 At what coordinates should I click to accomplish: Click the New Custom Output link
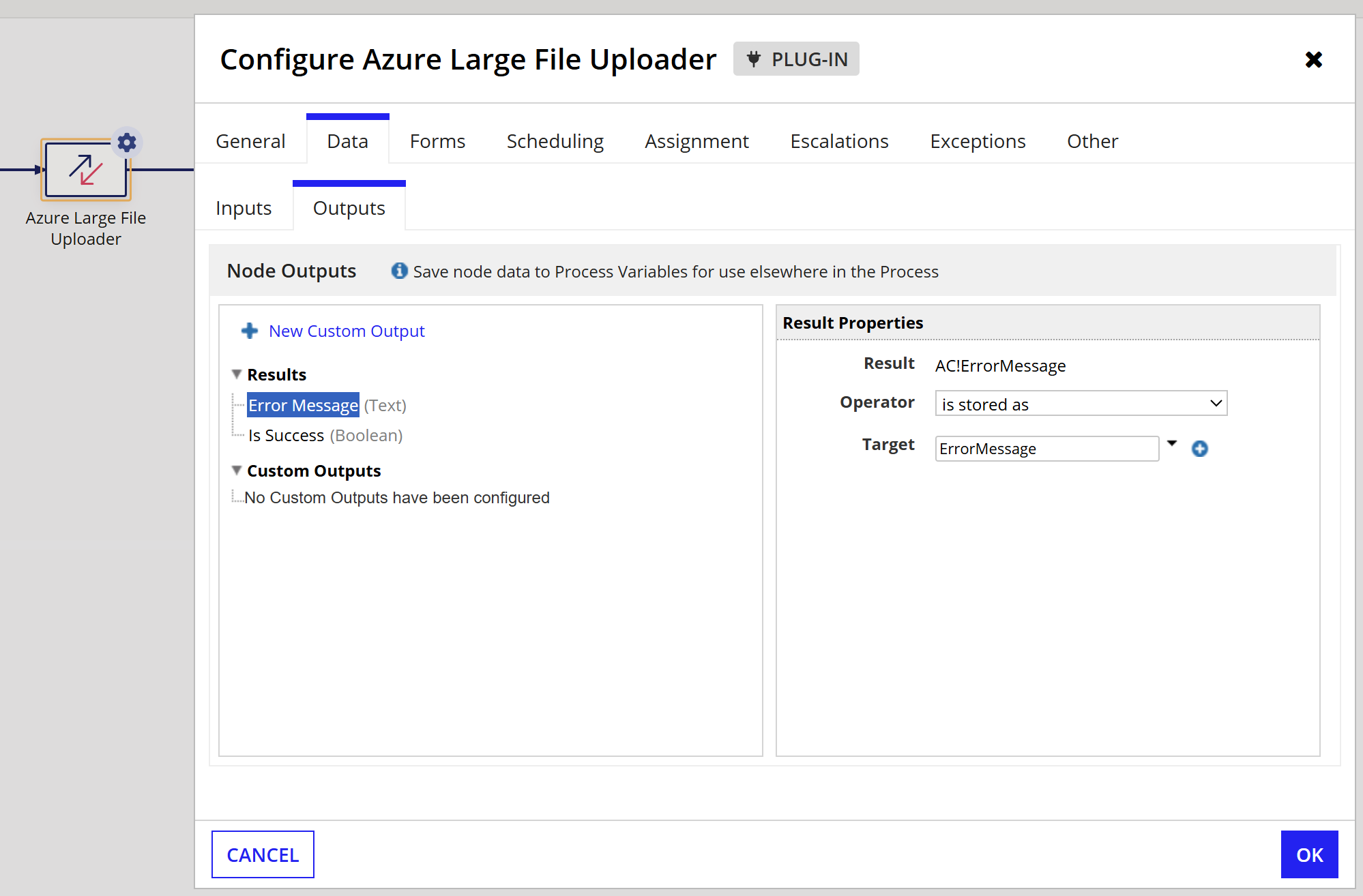pyautogui.click(x=347, y=331)
